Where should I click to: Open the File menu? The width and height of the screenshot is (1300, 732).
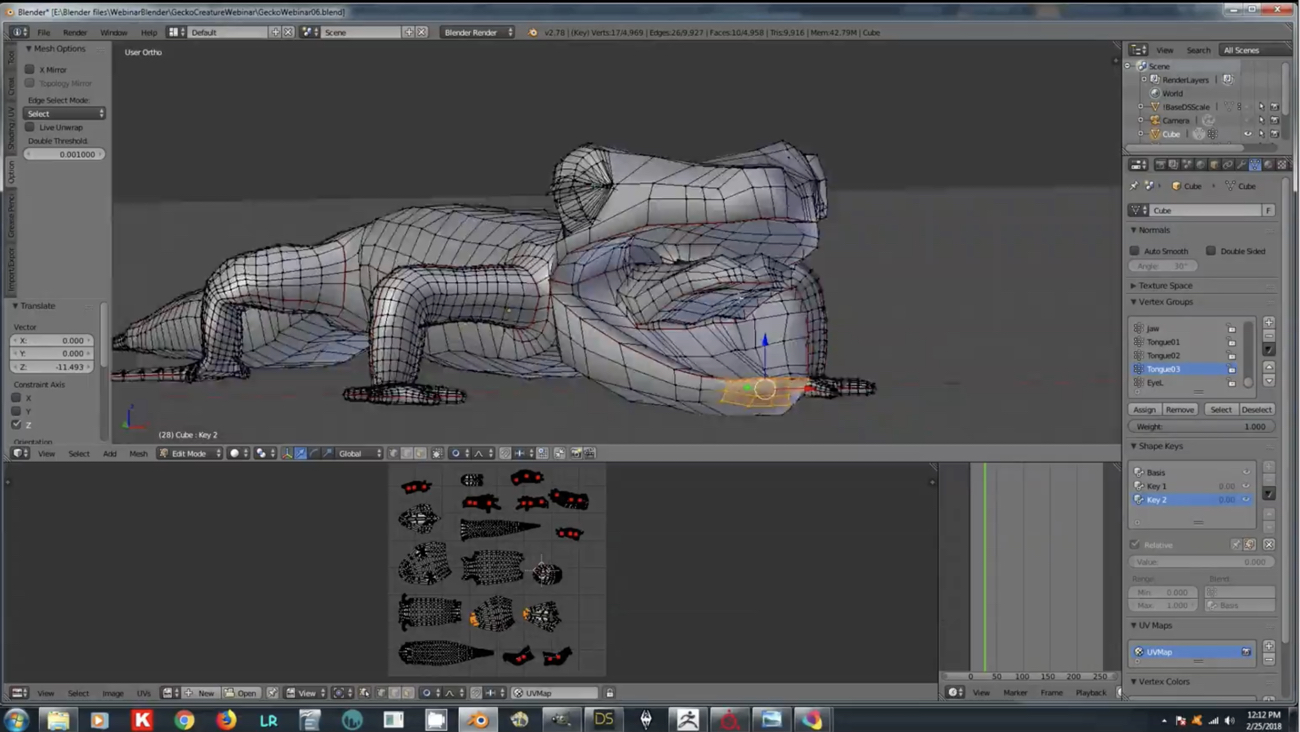pyautogui.click(x=44, y=32)
